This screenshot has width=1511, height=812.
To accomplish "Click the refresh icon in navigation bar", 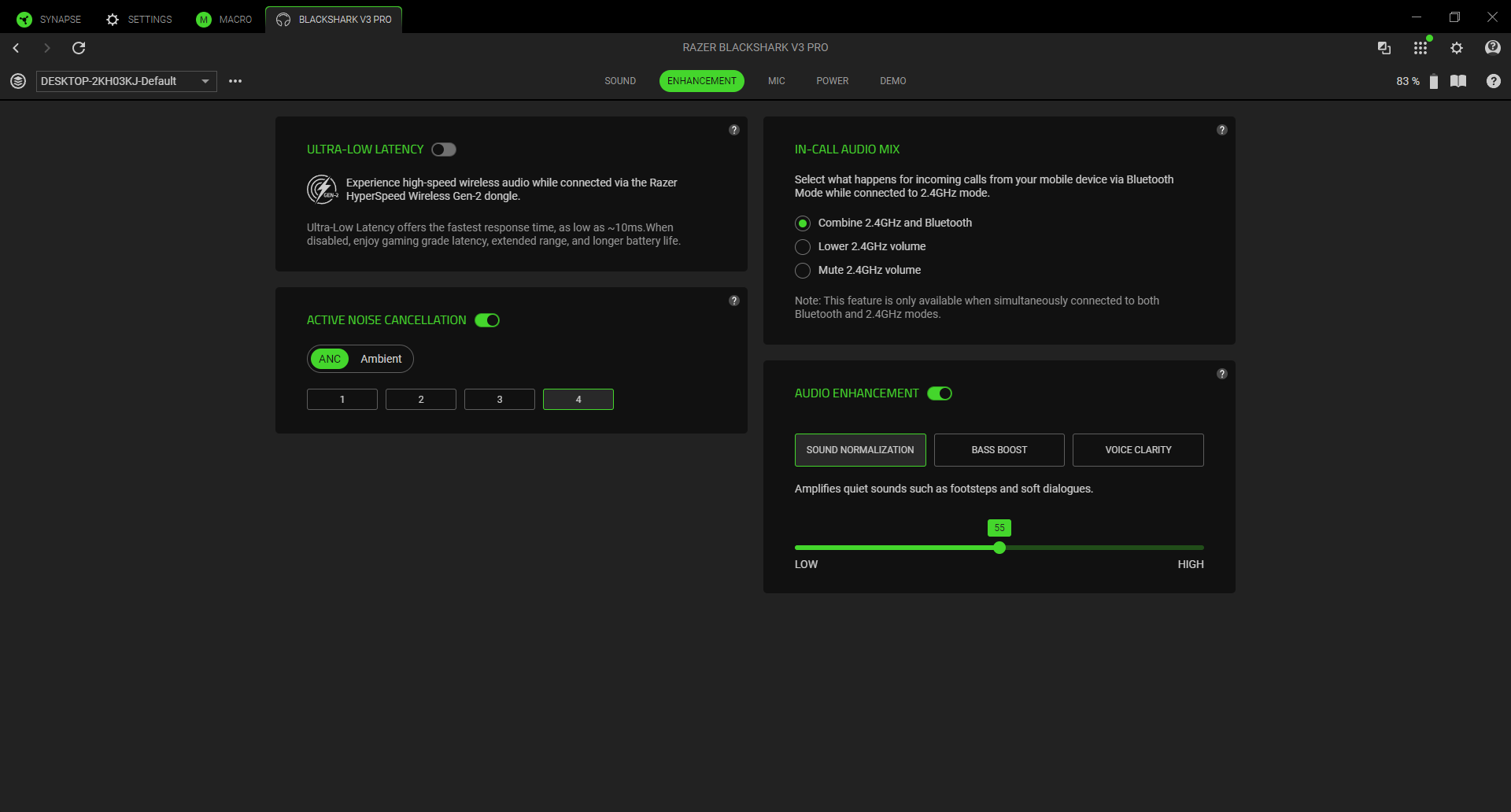I will coord(79,48).
